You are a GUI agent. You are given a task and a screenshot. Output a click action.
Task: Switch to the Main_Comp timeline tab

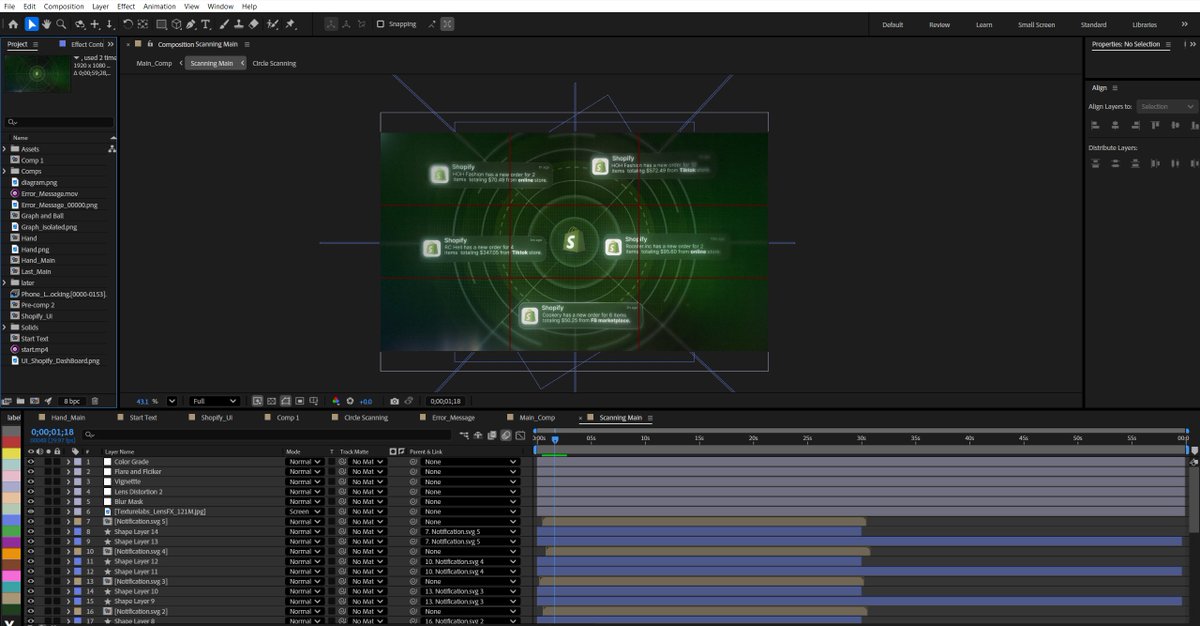click(x=537, y=417)
